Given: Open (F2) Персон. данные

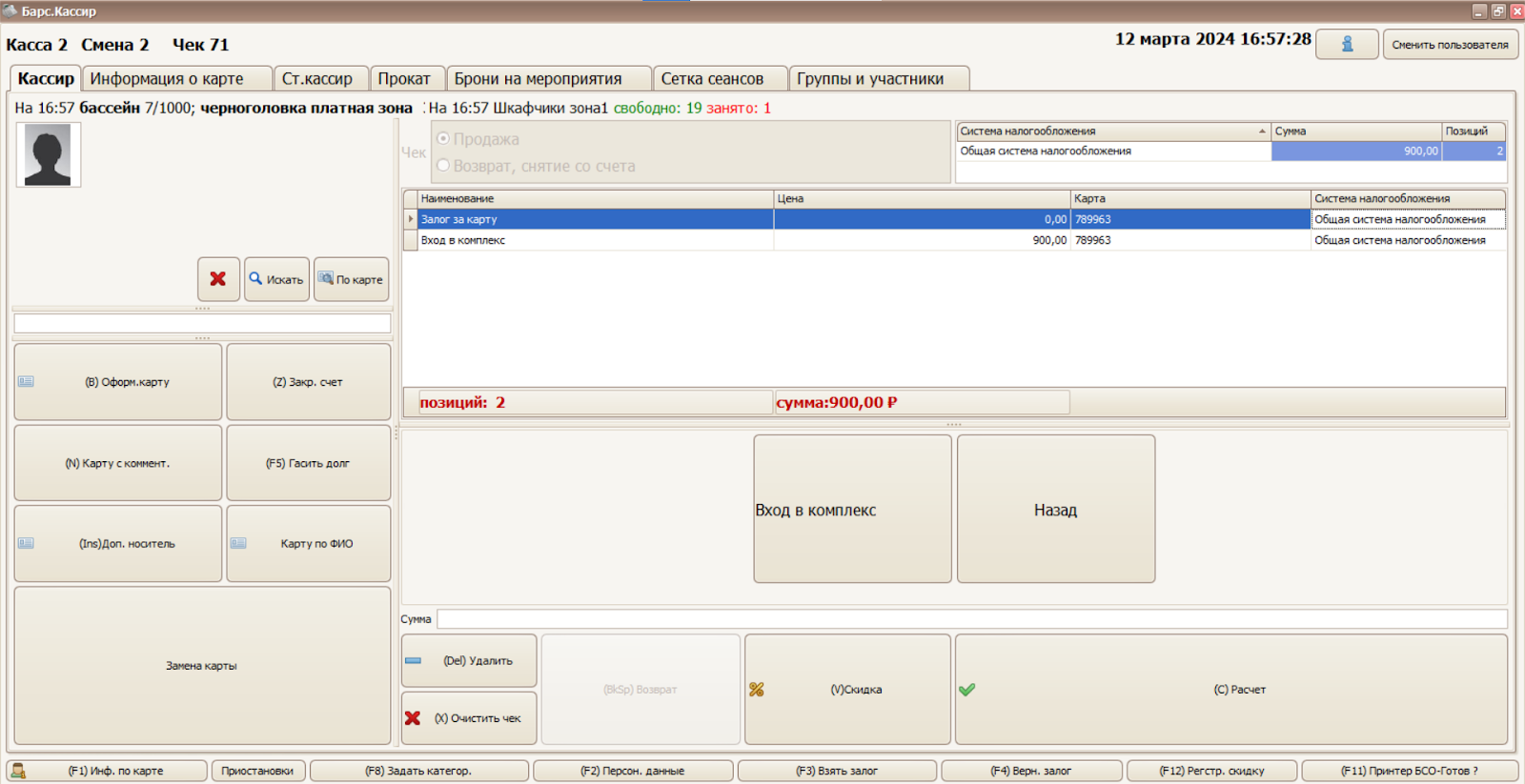Looking at the screenshot, I should [x=633, y=771].
